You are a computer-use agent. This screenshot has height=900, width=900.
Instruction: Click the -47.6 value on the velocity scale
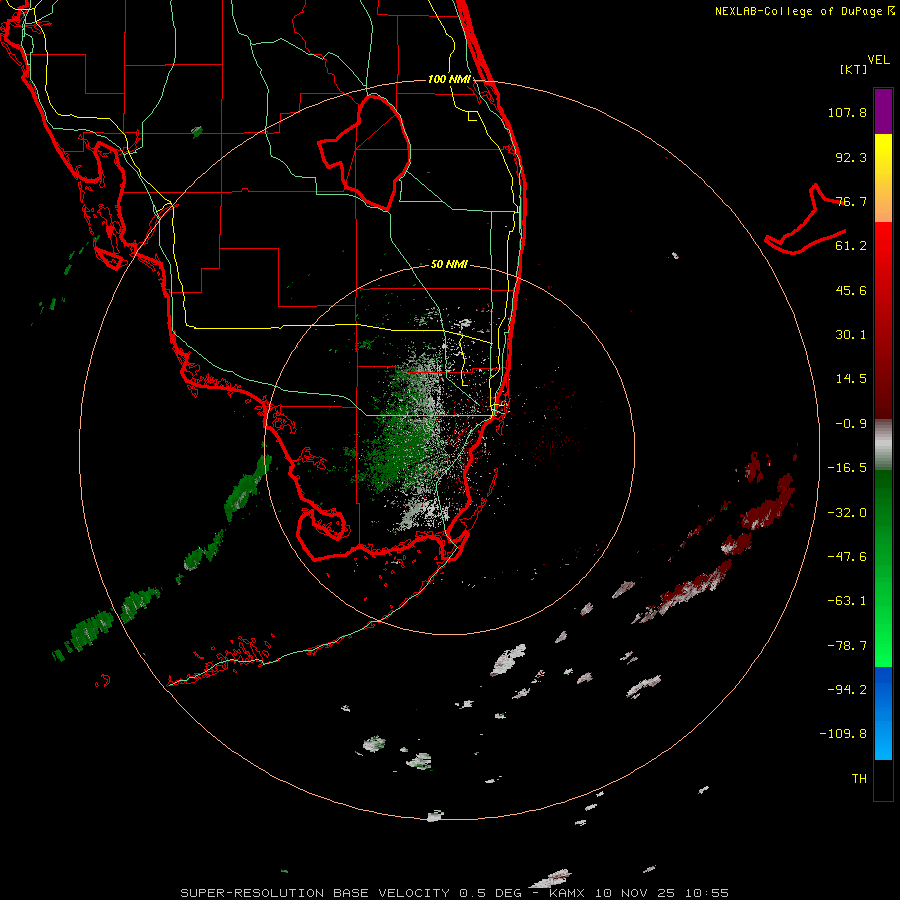tap(847, 557)
